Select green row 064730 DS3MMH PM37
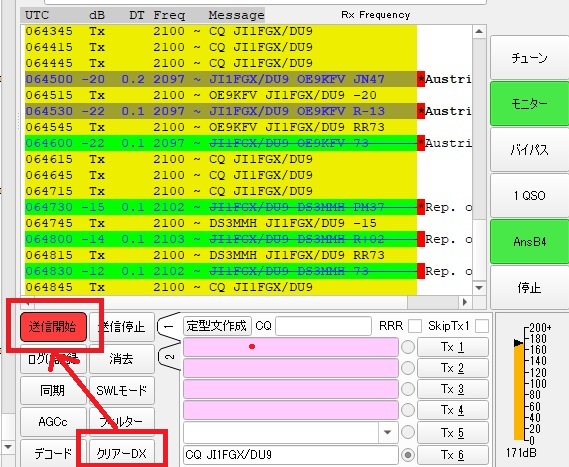 221,207
